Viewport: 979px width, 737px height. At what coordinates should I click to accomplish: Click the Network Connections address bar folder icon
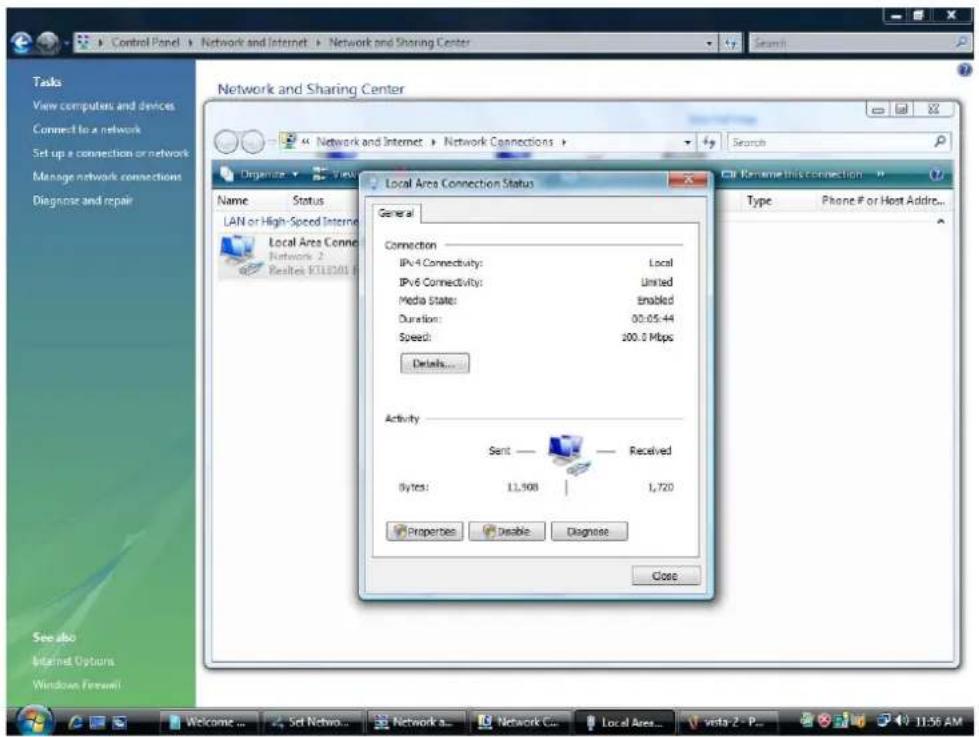[288, 141]
